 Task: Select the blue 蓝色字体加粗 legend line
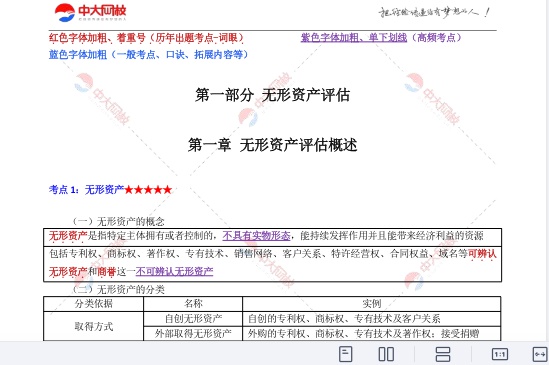(148, 54)
